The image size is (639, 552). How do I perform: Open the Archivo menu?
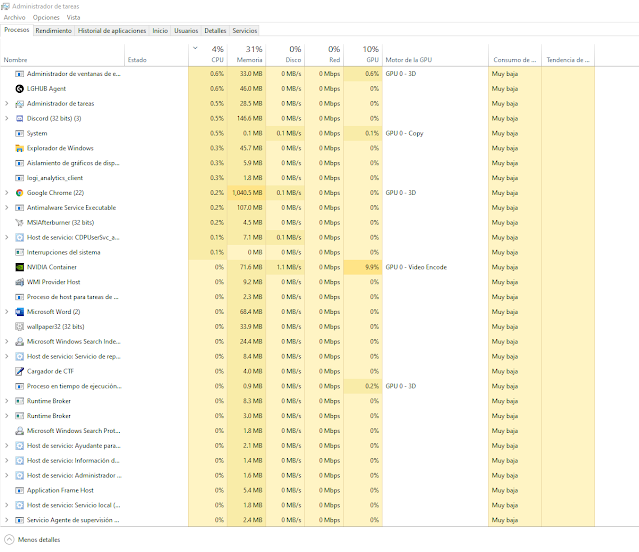(14, 18)
